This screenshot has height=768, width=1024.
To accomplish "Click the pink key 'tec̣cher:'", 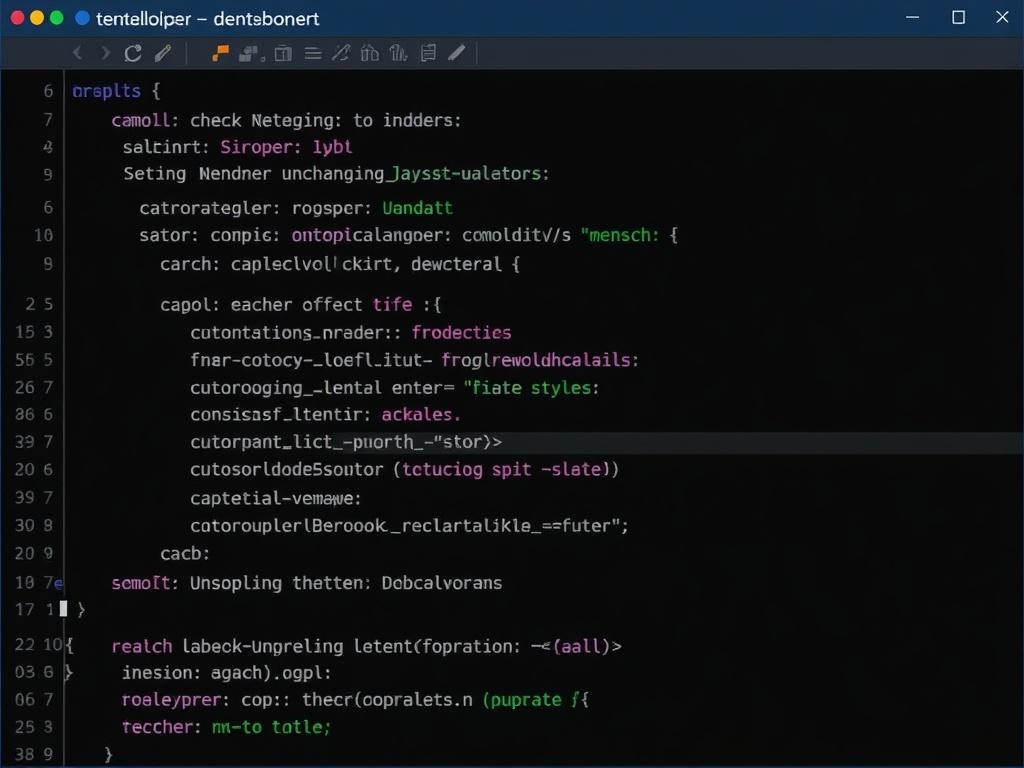I will [x=162, y=727].
